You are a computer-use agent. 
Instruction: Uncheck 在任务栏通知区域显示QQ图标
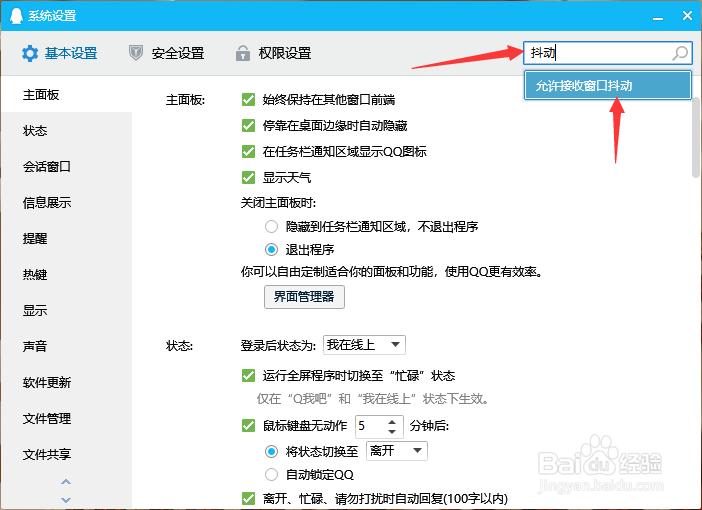248,151
